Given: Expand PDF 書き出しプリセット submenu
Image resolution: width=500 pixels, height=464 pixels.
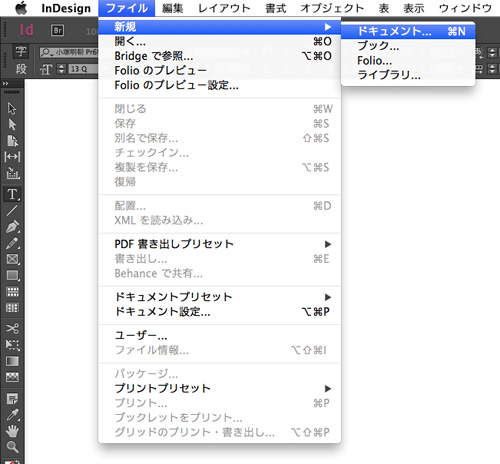Looking at the screenshot, I should (x=219, y=244).
